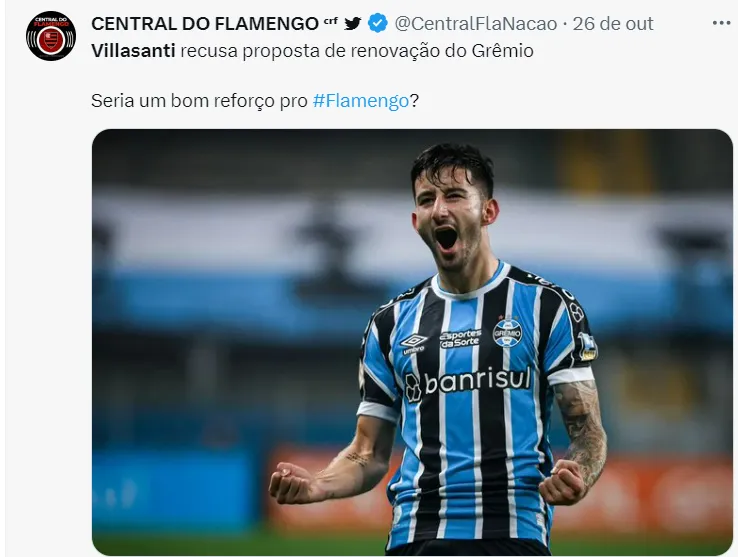Open the three-dot more options menu
This screenshot has height=557, width=738.
721,23
